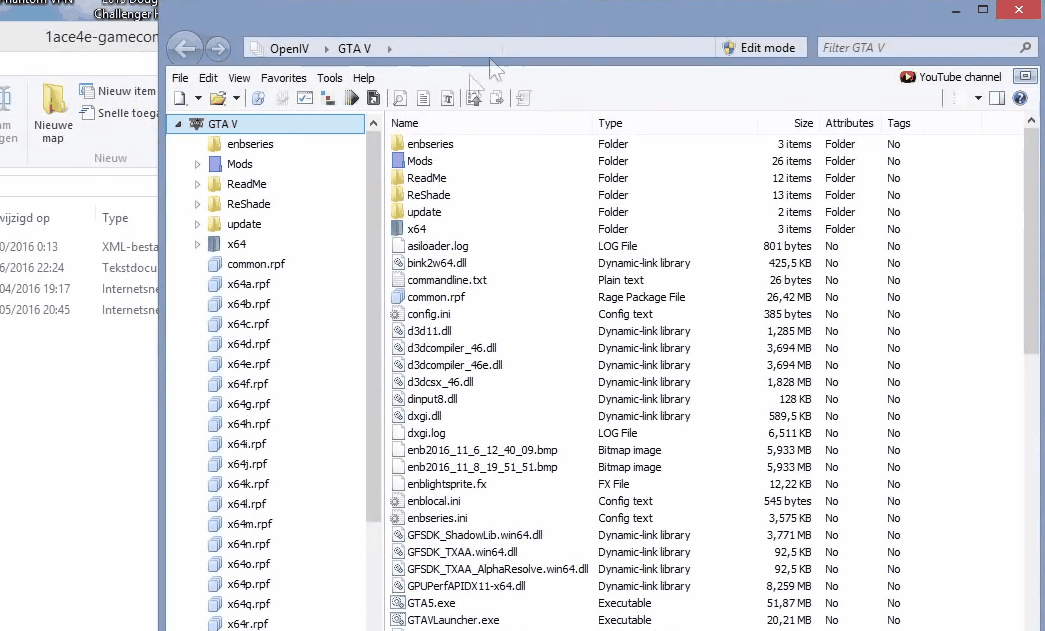
Task: Click the back navigation arrow
Action: (184, 48)
